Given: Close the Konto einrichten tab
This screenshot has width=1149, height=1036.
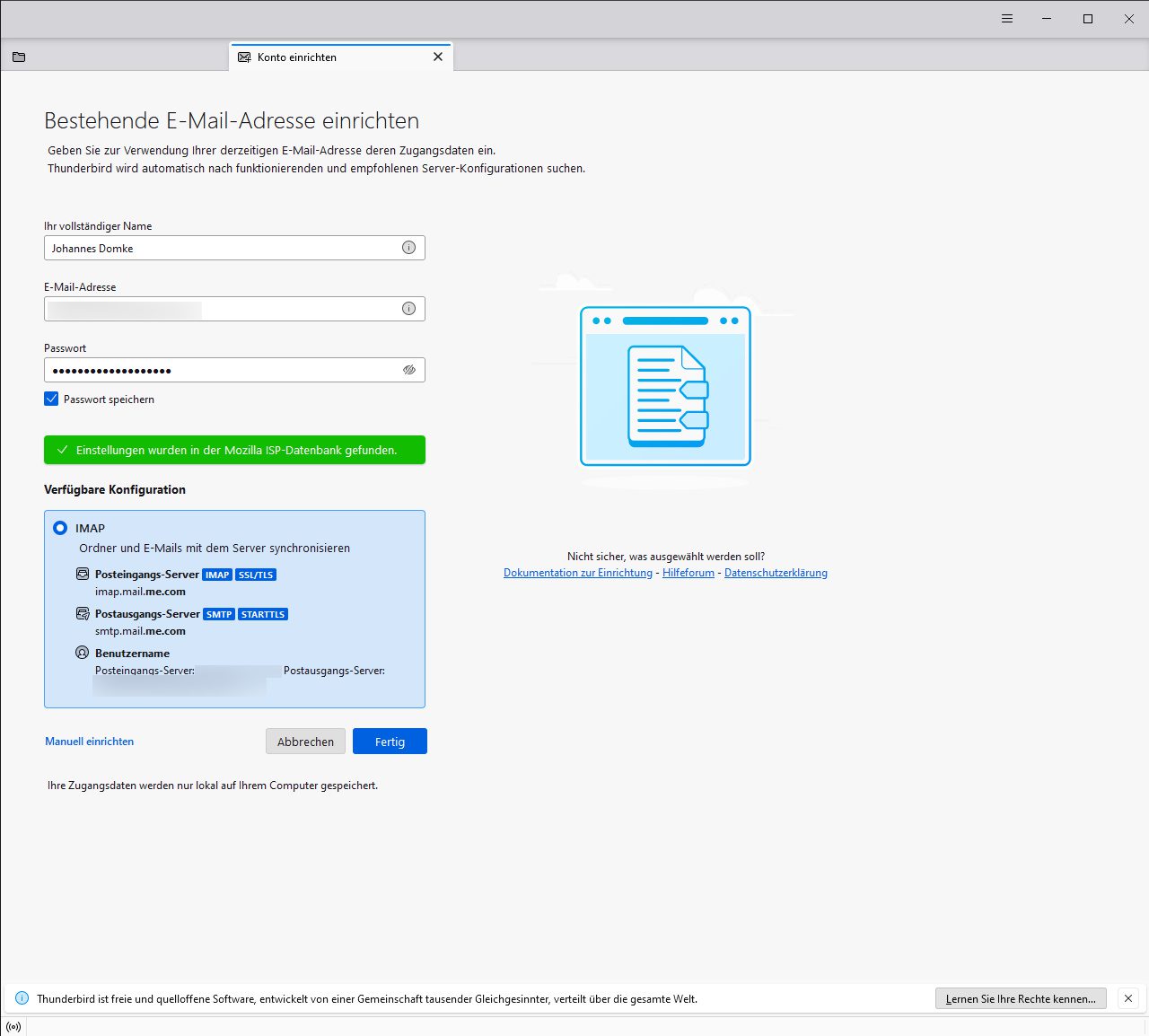Looking at the screenshot, I should (x=438, y=57).
